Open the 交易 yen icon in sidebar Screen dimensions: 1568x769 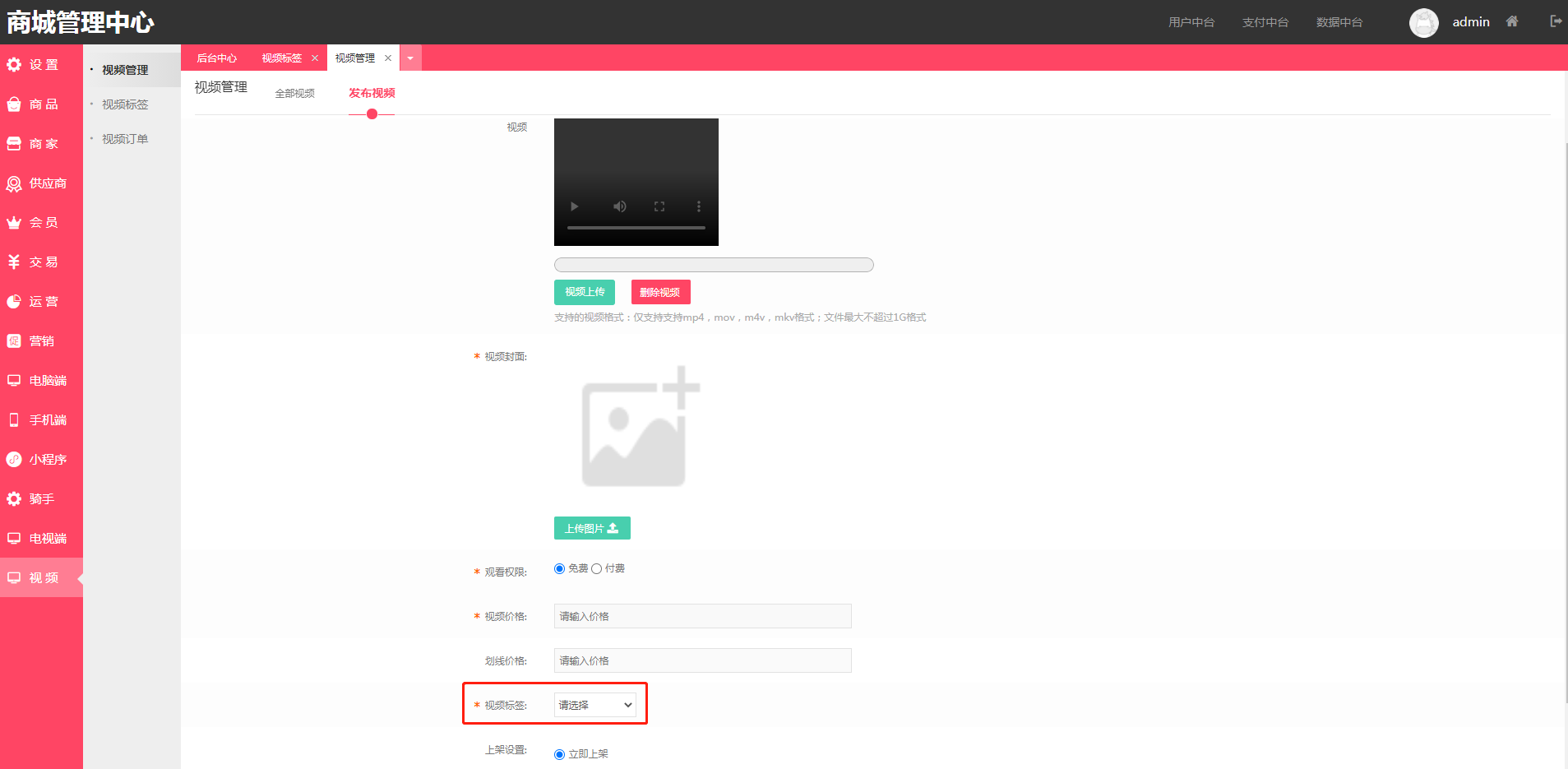(14, 262)
